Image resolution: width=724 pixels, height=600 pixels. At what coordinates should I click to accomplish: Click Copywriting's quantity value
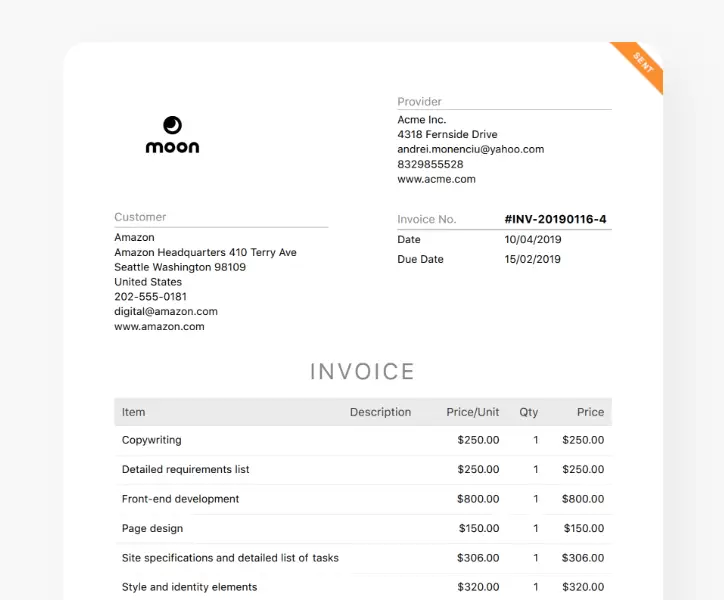pyautogui.click(x=536, y=440)
